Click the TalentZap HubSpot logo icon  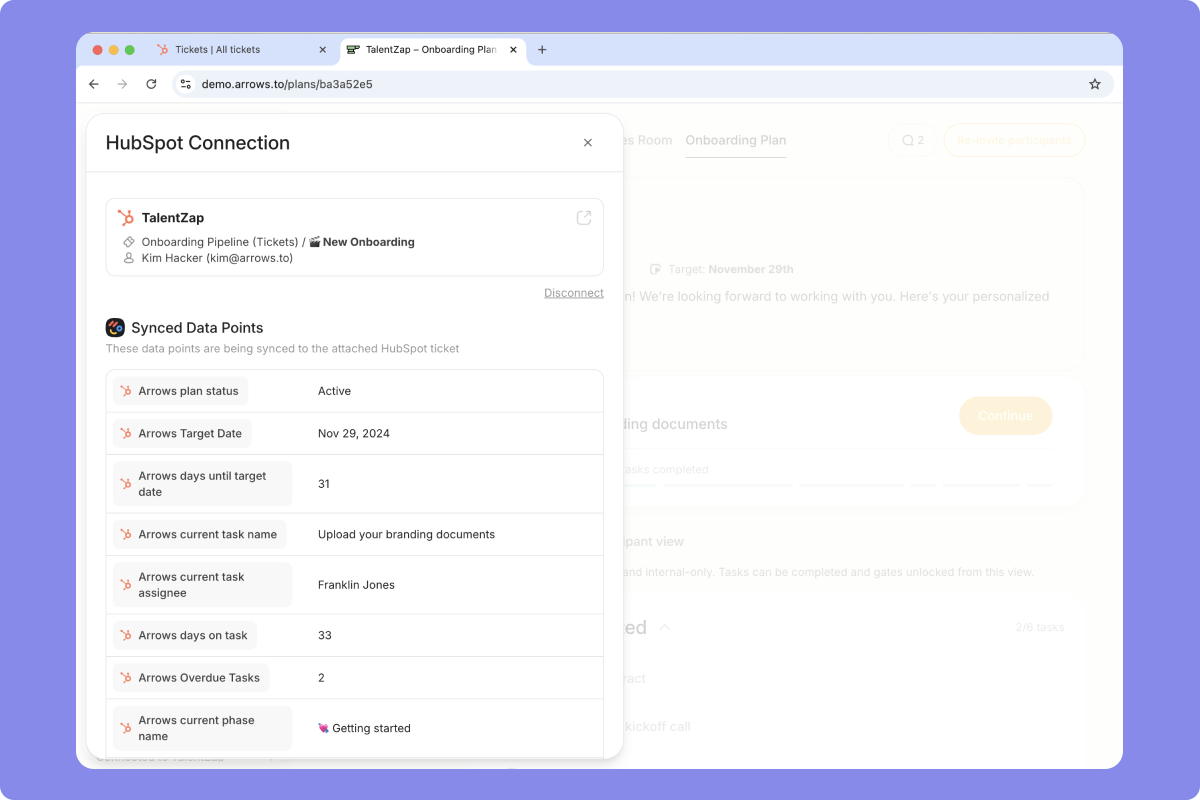click(x=125, y=218)
